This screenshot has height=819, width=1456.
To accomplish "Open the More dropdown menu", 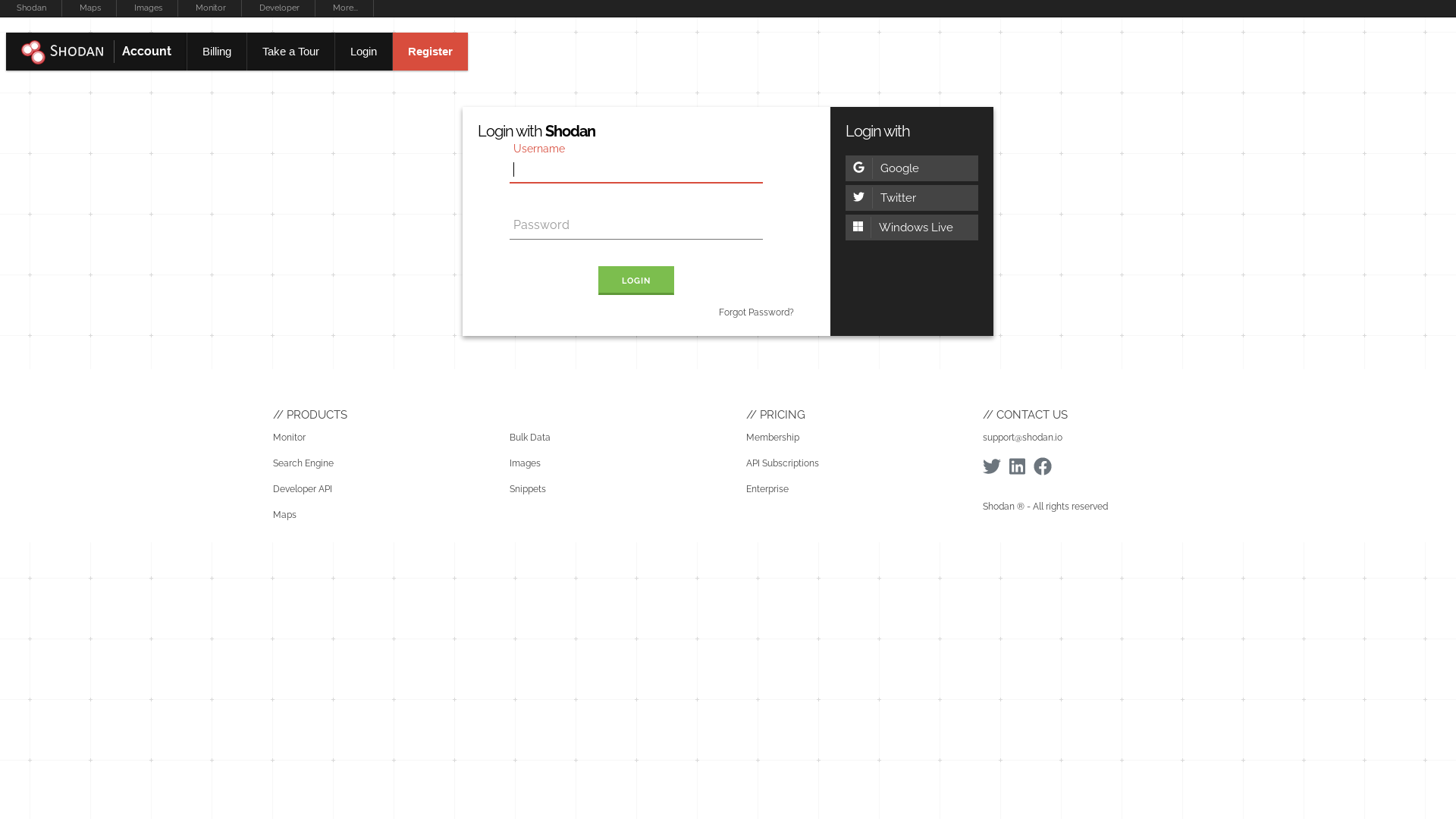I will pos(345,8).
